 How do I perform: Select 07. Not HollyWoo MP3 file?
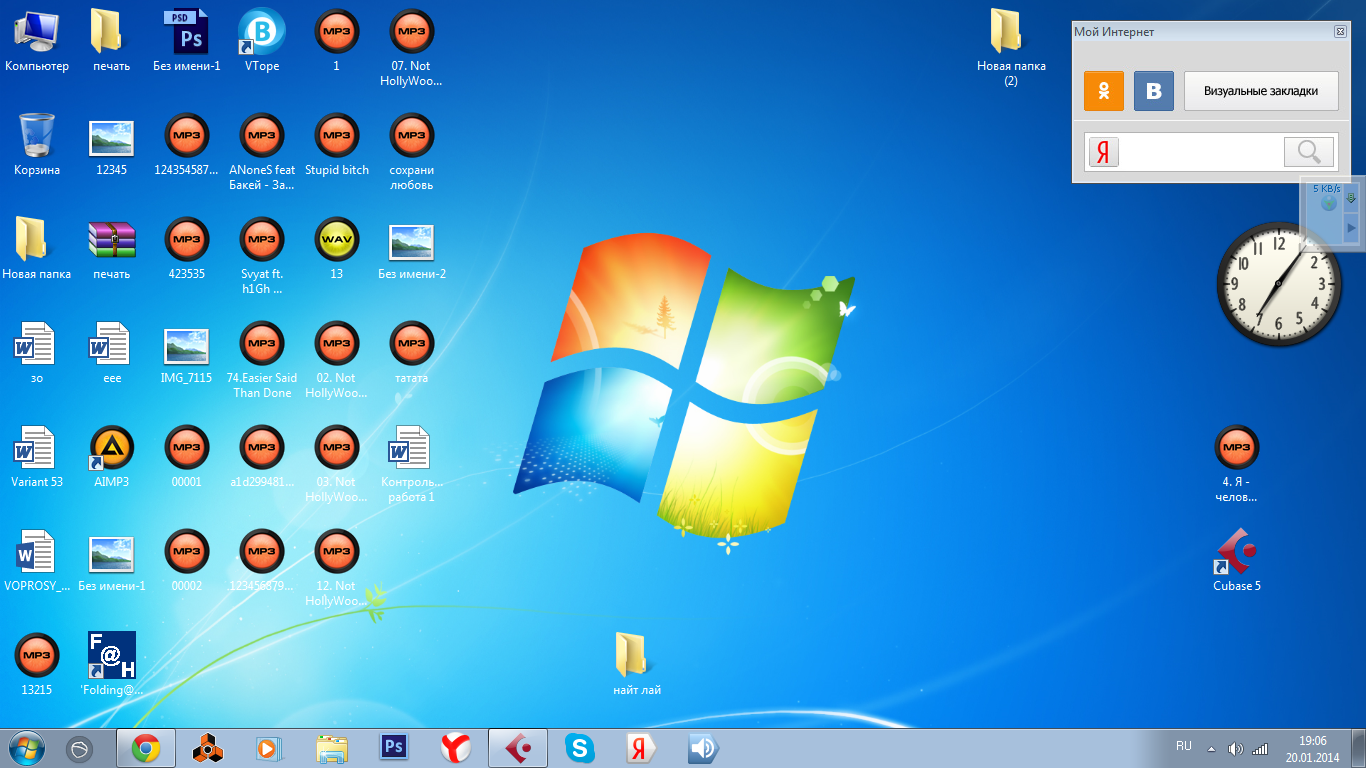click(x=411, y=48)
